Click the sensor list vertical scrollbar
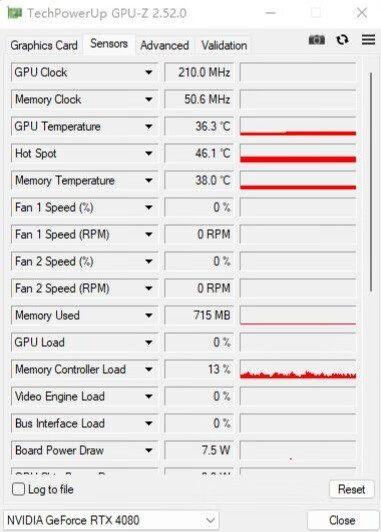The height and width of the screenshot is (532, 381). tap(371, 182)
